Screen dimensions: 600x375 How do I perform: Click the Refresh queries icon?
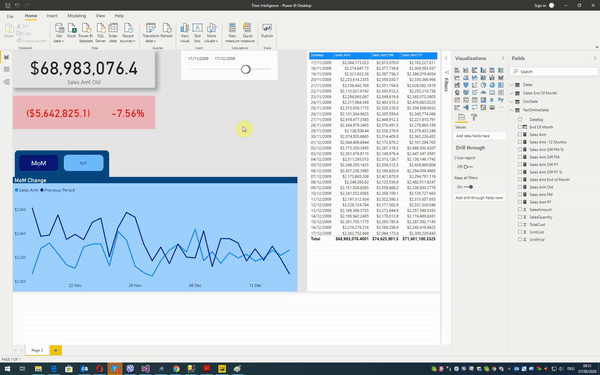click(x=166, y=31)
